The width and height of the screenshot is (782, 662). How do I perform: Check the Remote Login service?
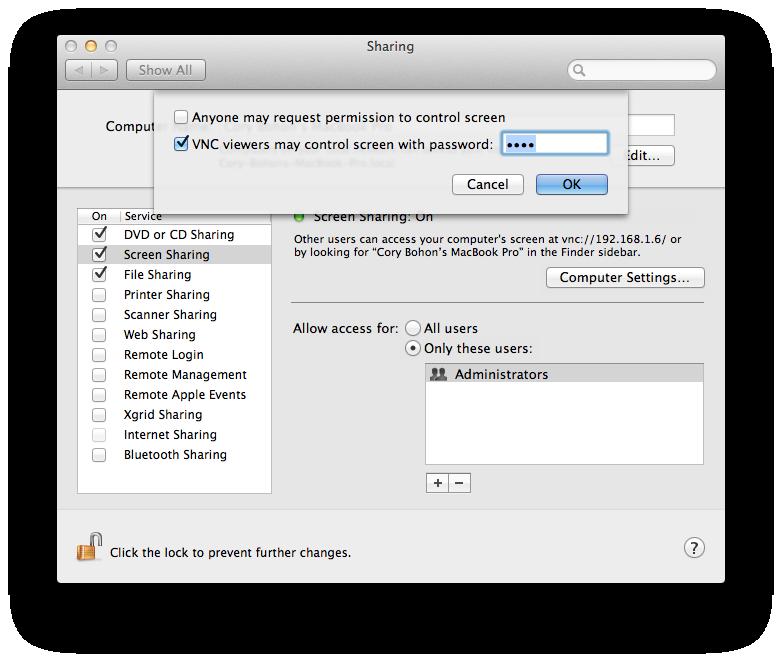tap(99, 355)
